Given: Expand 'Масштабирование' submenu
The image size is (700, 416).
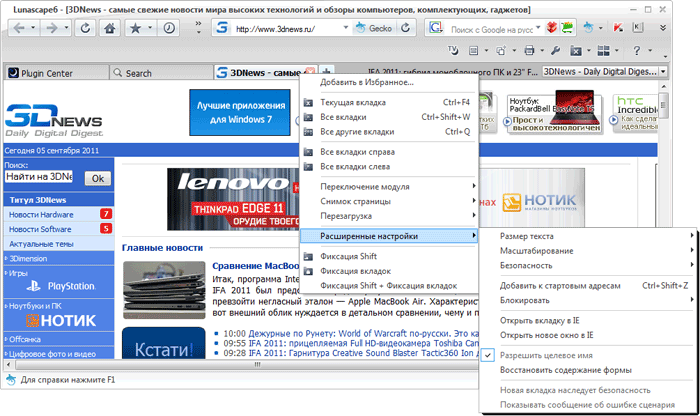Looking at the screenshot, I should (588, 251).
